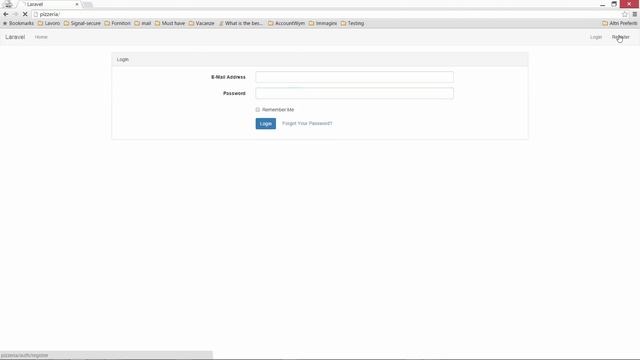The width and height of the screenshot is (640, 360).
Task: Minimize the browser window
Action: click(602, 4)
